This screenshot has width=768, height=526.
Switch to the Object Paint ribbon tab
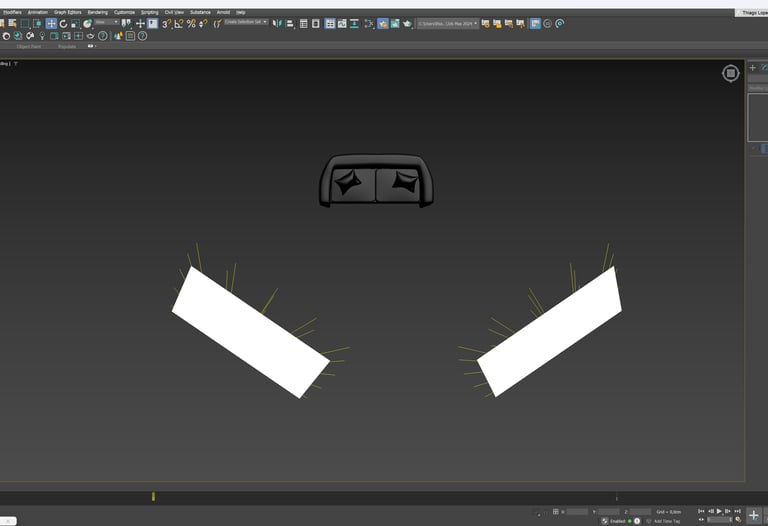(29, 47)
